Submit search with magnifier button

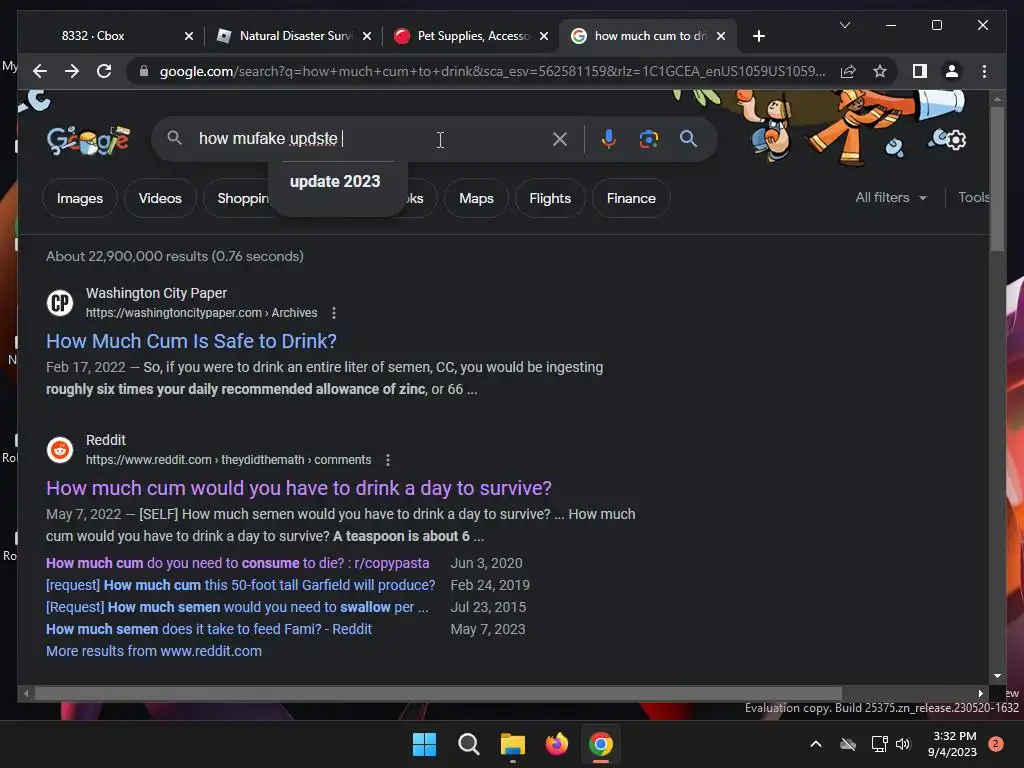(x=688, y=139)
